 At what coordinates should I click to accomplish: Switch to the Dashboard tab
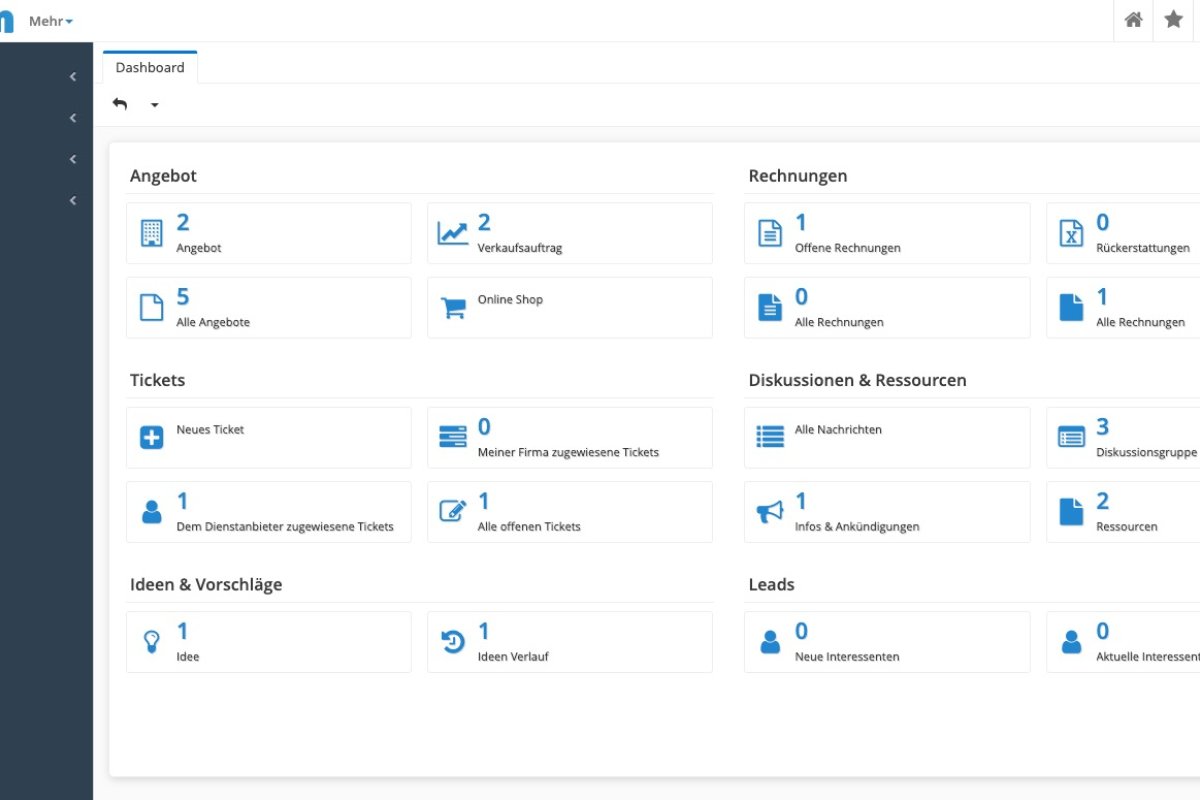click(x=150, y=67)
